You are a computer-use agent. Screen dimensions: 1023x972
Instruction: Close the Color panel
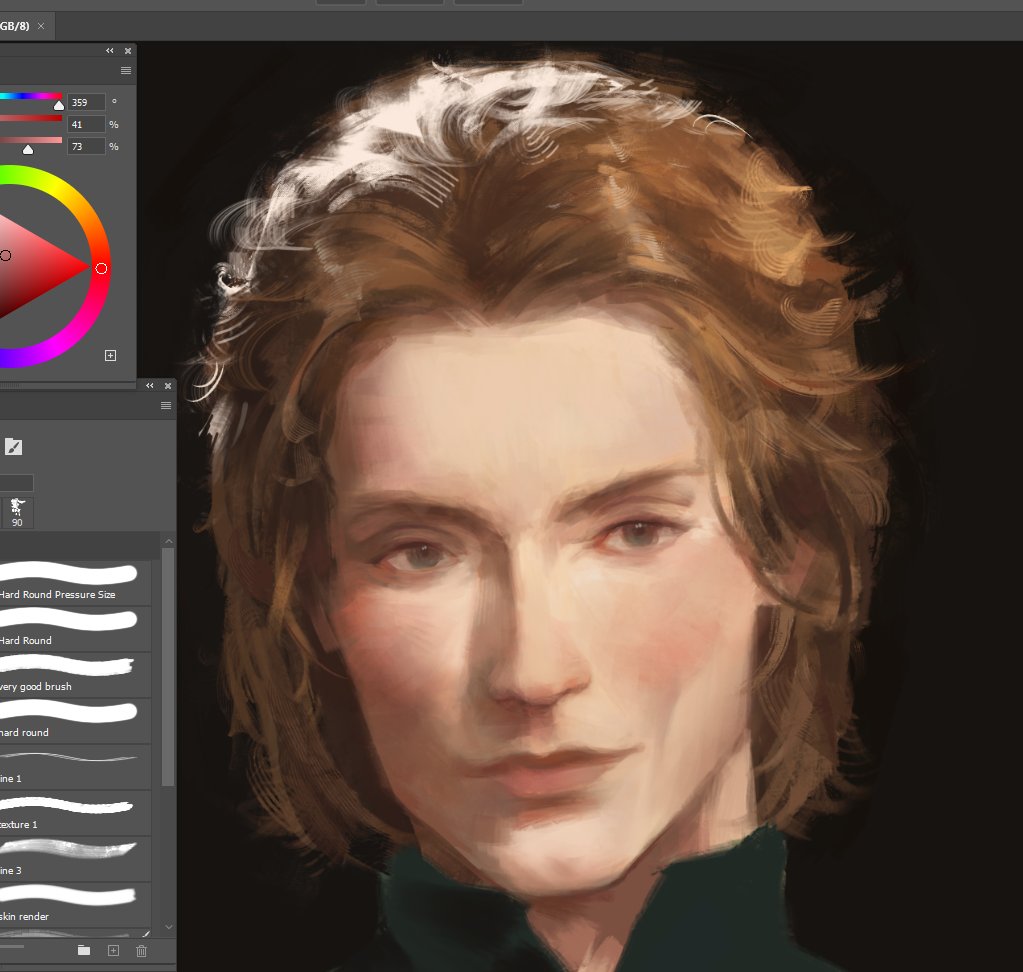pyautogui.click(x=128, y=51)
